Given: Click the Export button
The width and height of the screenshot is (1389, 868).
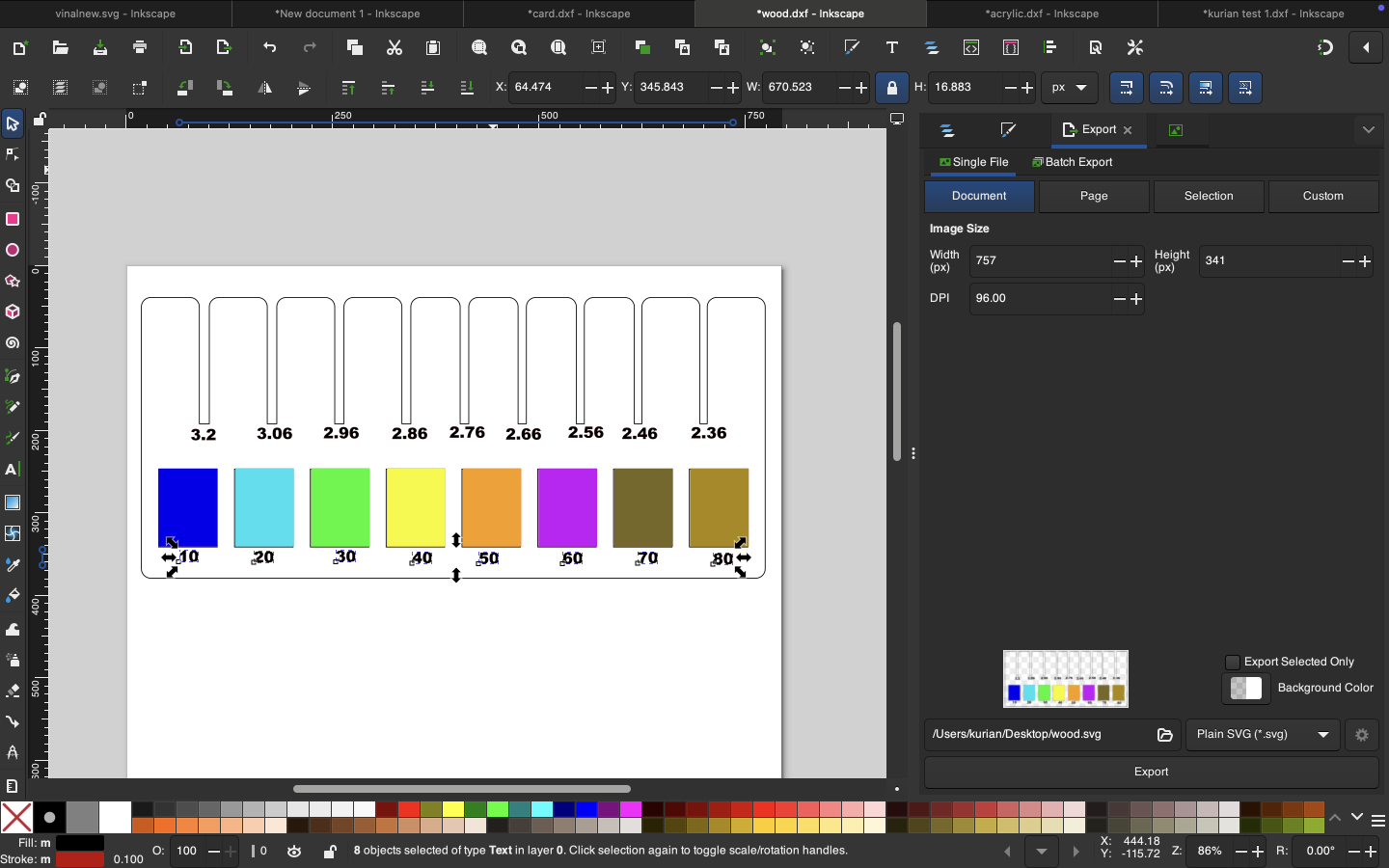Looking at the screenshot, I should 1150,772.
